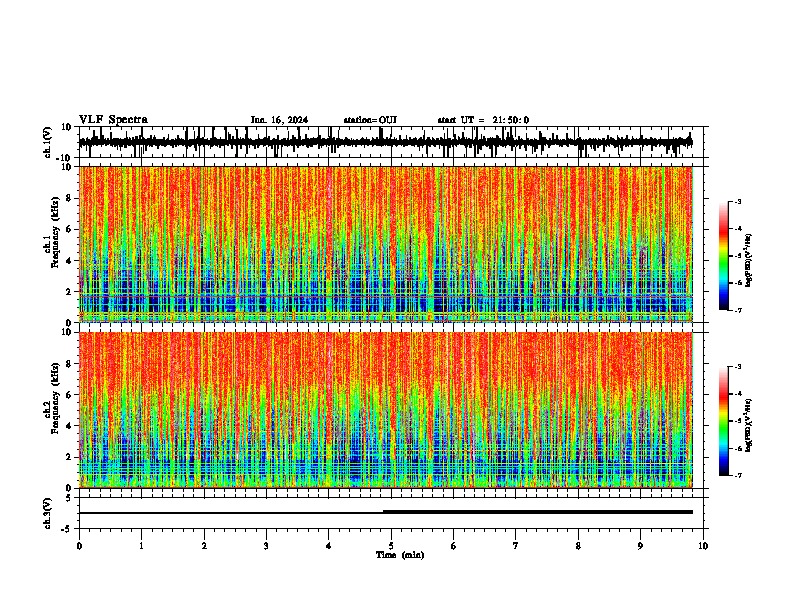Click the -5 tick on ch.3(V) axis
792x612 pixels.
tap(67, 529)
